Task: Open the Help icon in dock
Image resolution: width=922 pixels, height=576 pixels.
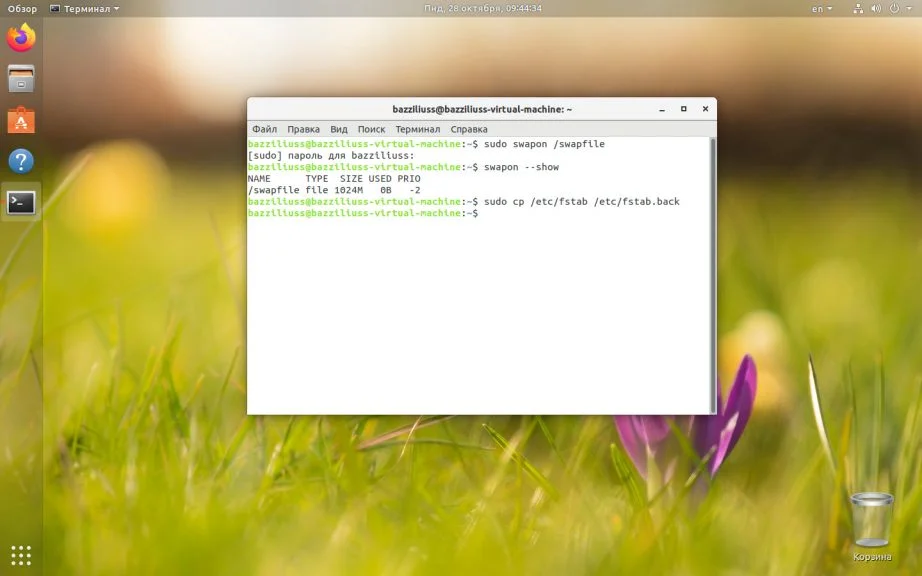Action: pos(21,161)
